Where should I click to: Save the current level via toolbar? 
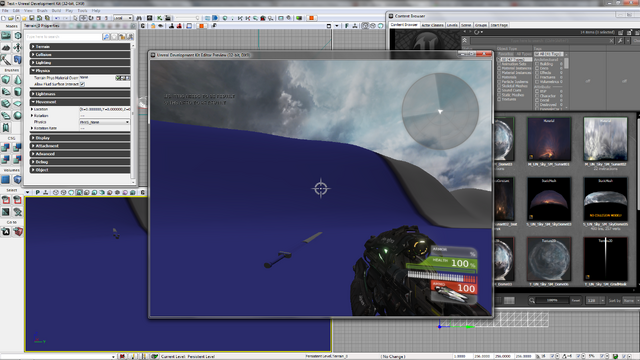tap(31, 18)
